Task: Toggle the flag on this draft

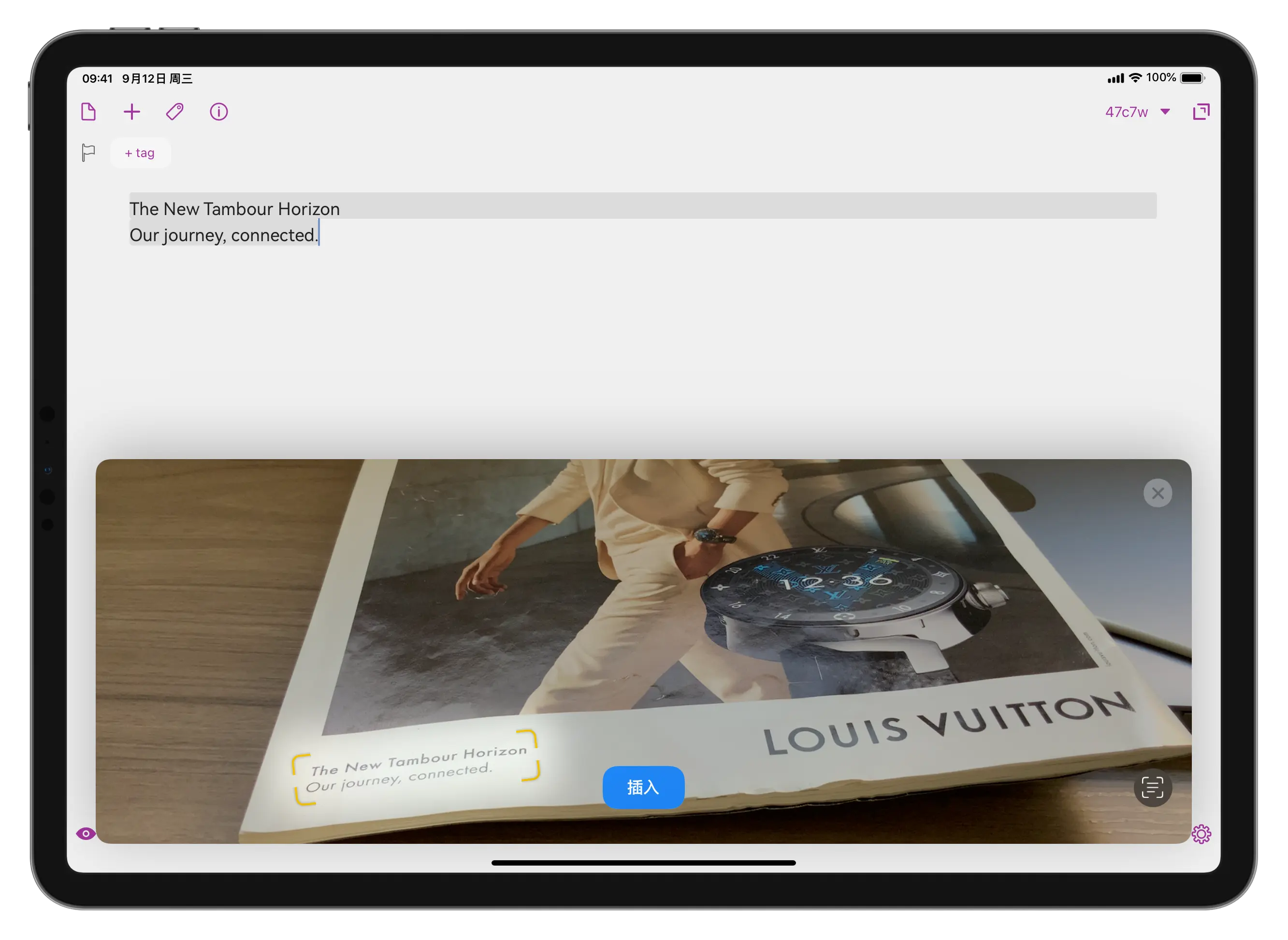Action: (88, 153)
